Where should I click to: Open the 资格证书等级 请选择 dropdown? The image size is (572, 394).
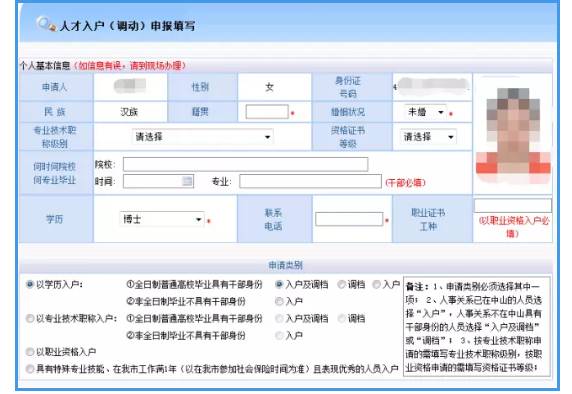(x=428, y=137)
